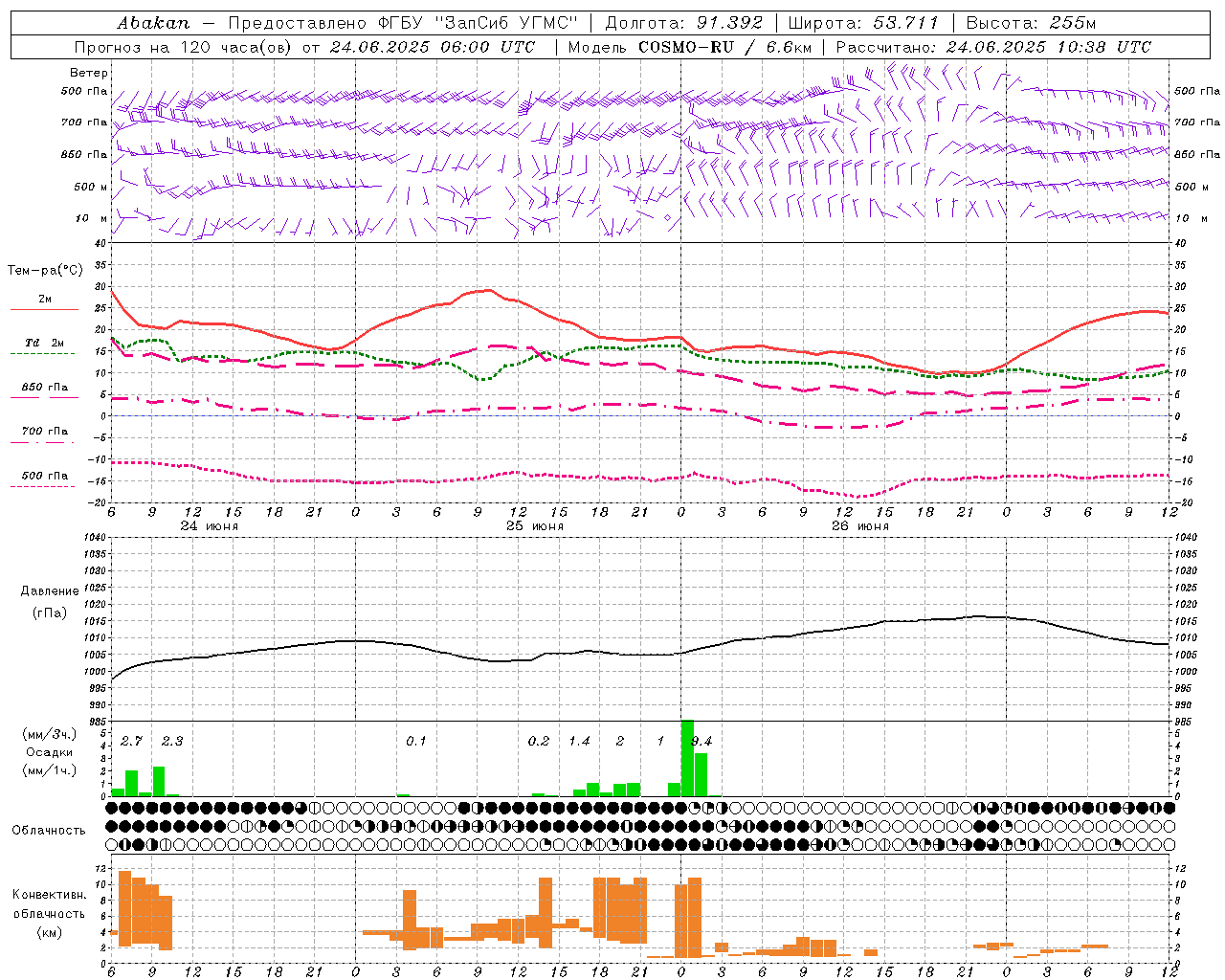This screenshot has width=1225, height=980.
Task: Click forecast start time 24.06.2025 06:00 UTC
Action: pyautogui.click(x=433, y=47)
